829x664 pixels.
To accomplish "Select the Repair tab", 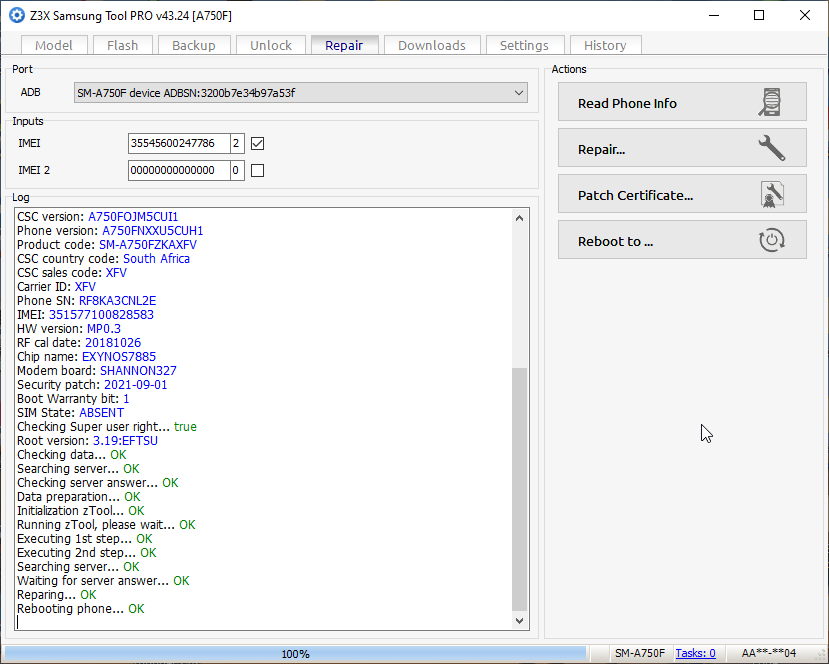I will (344, 45).
